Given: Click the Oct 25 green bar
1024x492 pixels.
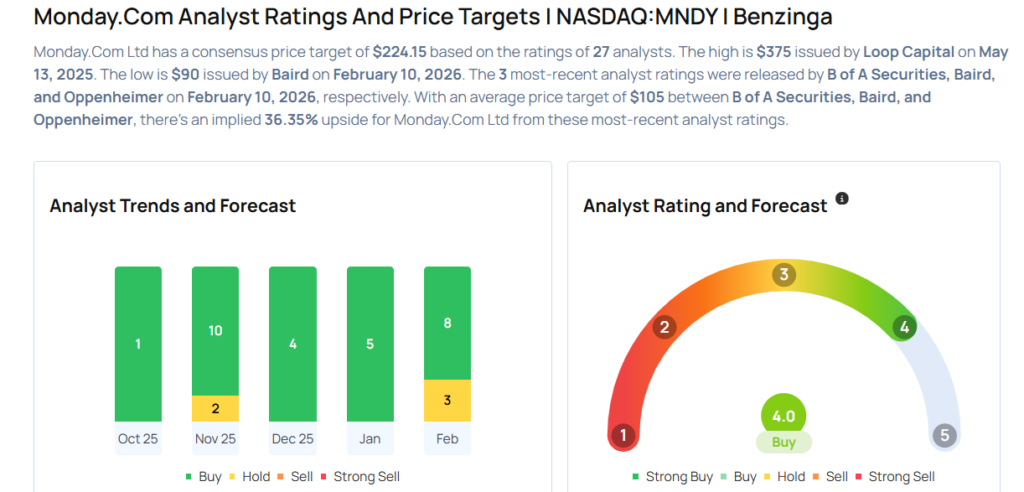Looking at the screenshot, I should 138,344.
